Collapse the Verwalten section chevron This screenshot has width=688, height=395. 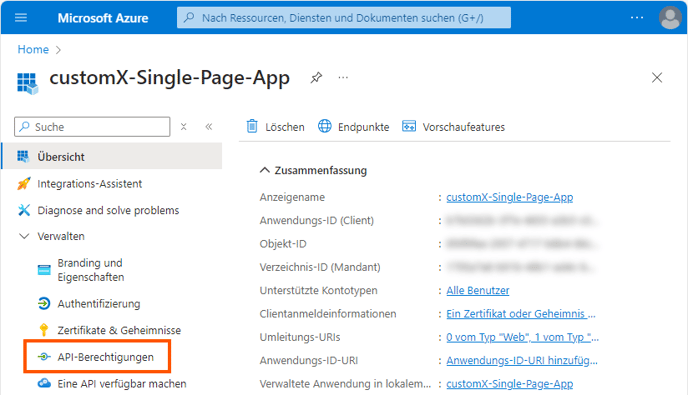24,236
